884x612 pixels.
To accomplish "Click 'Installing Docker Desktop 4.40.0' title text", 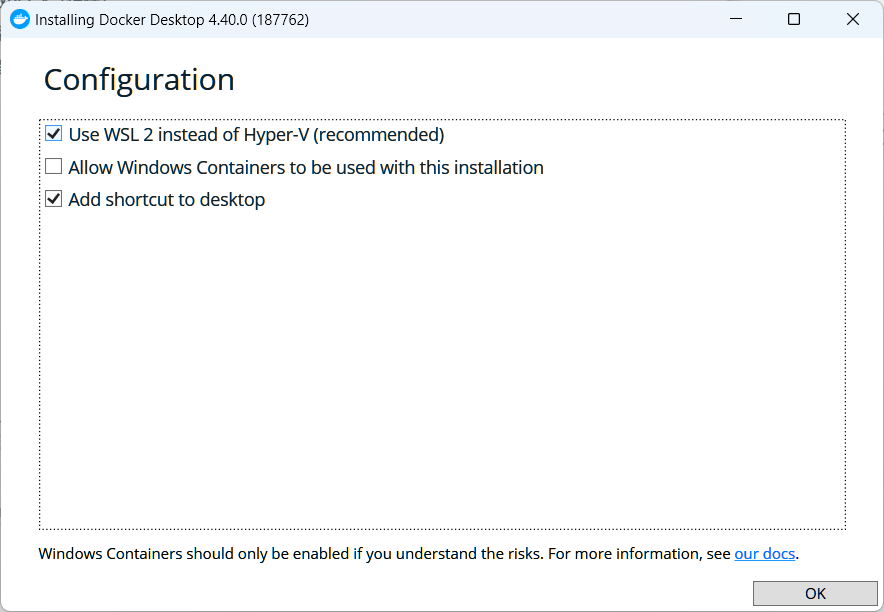I will click(172, 20).
